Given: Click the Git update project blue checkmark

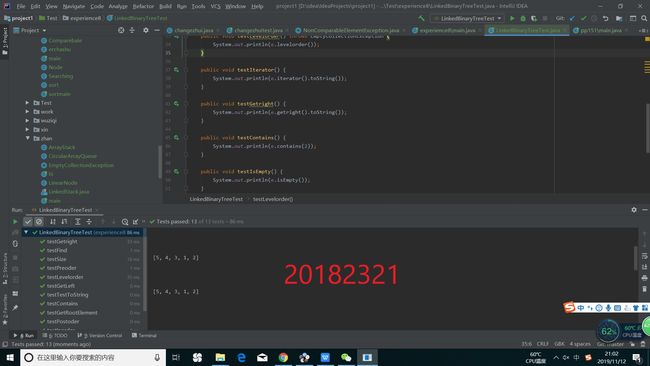Looking at the screenshot, I should (572, 18).
